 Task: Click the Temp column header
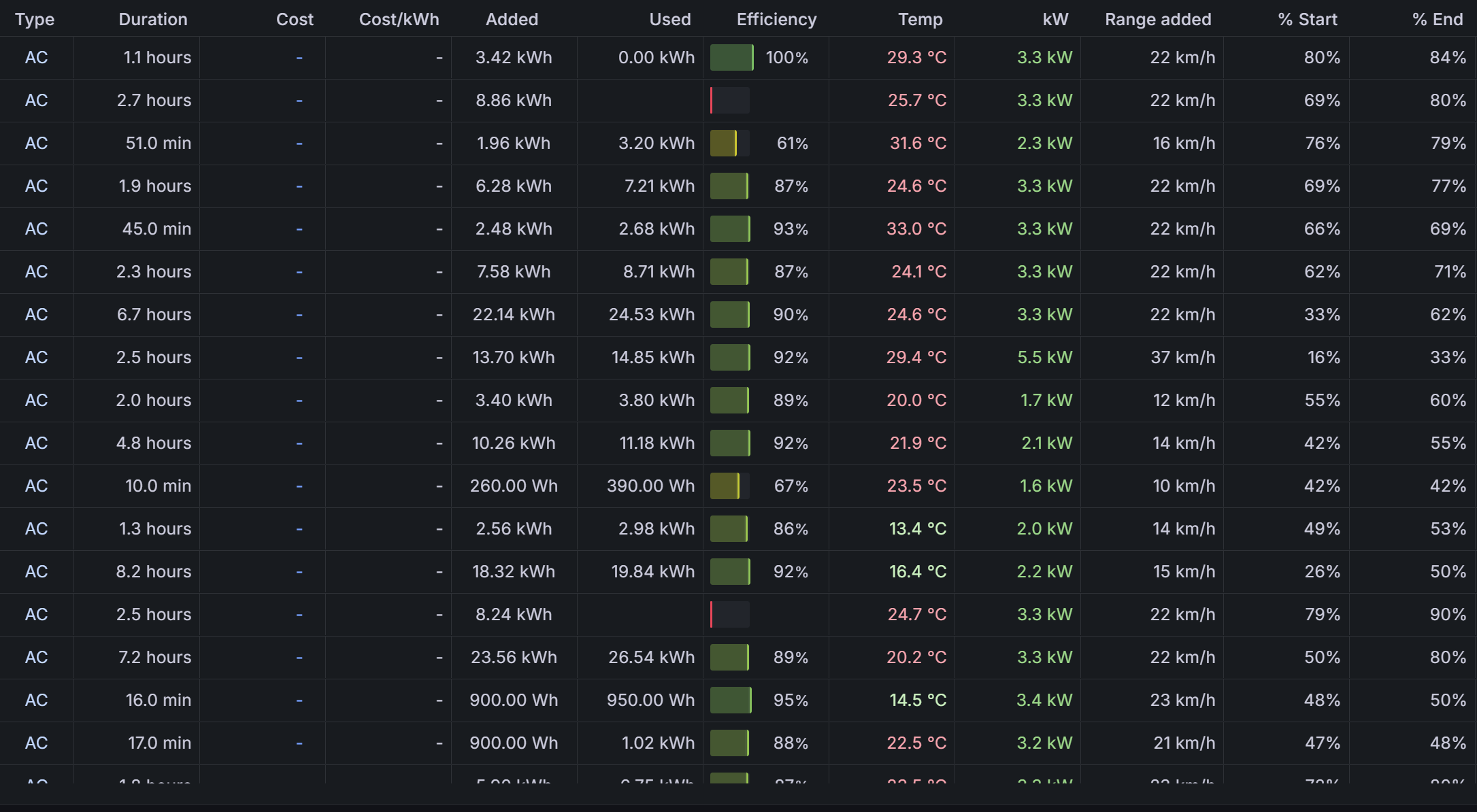click(x=920, y=19)
